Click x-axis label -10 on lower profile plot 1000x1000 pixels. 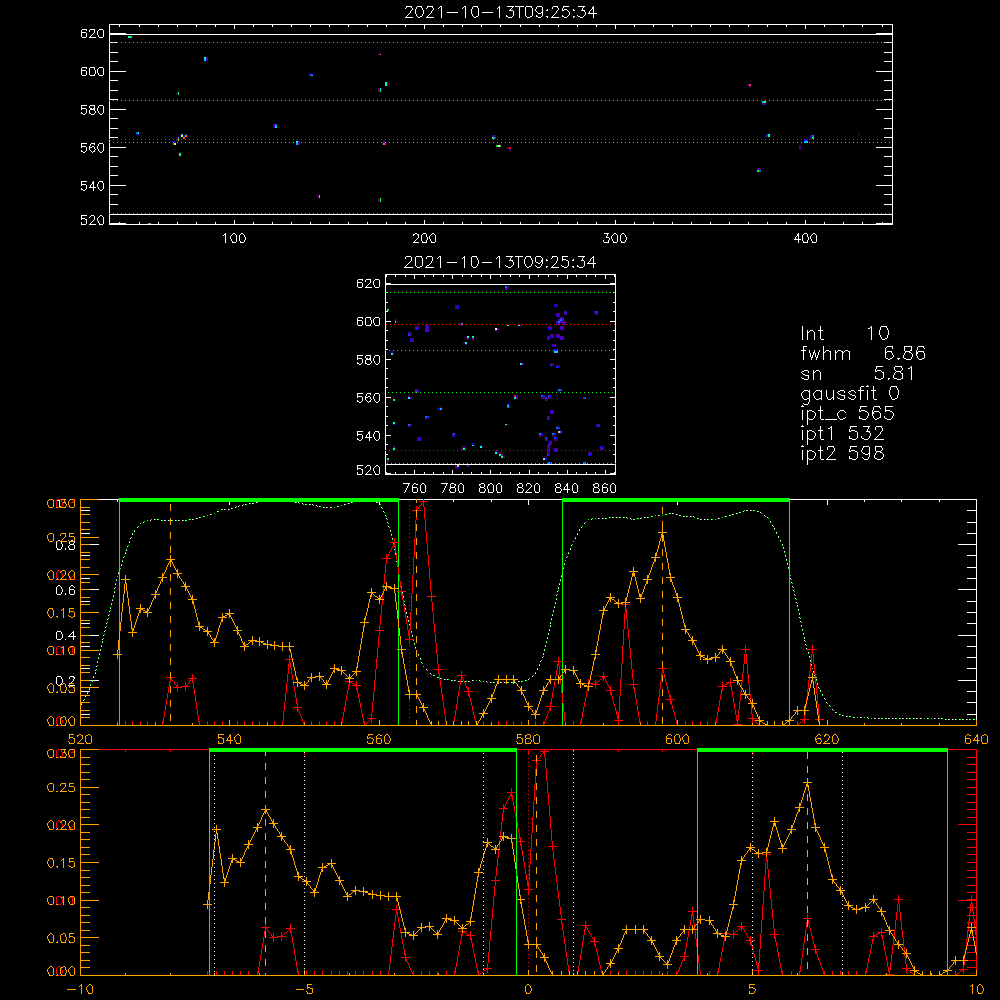click(x=80, y=990)
